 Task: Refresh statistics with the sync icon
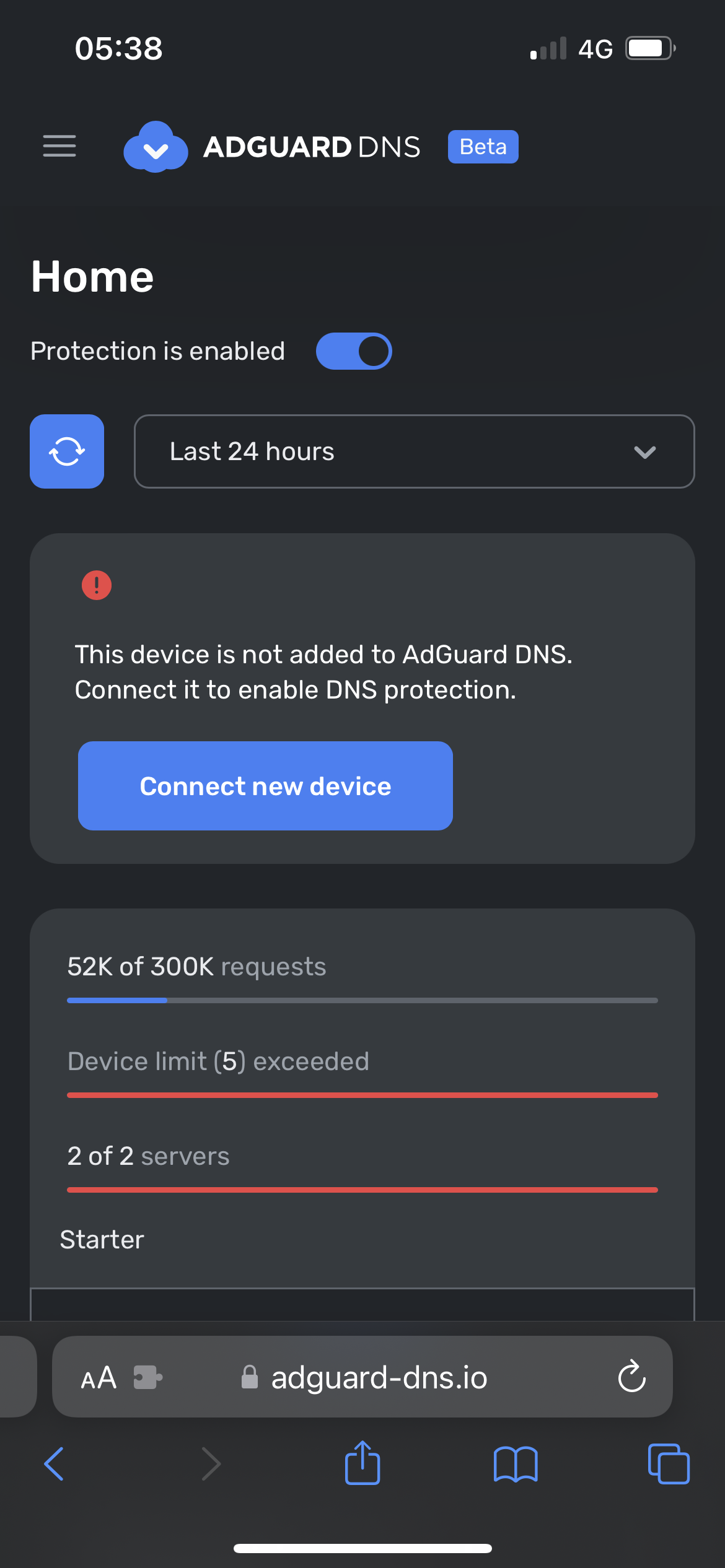pyautogui.click(x=66, y=451)
